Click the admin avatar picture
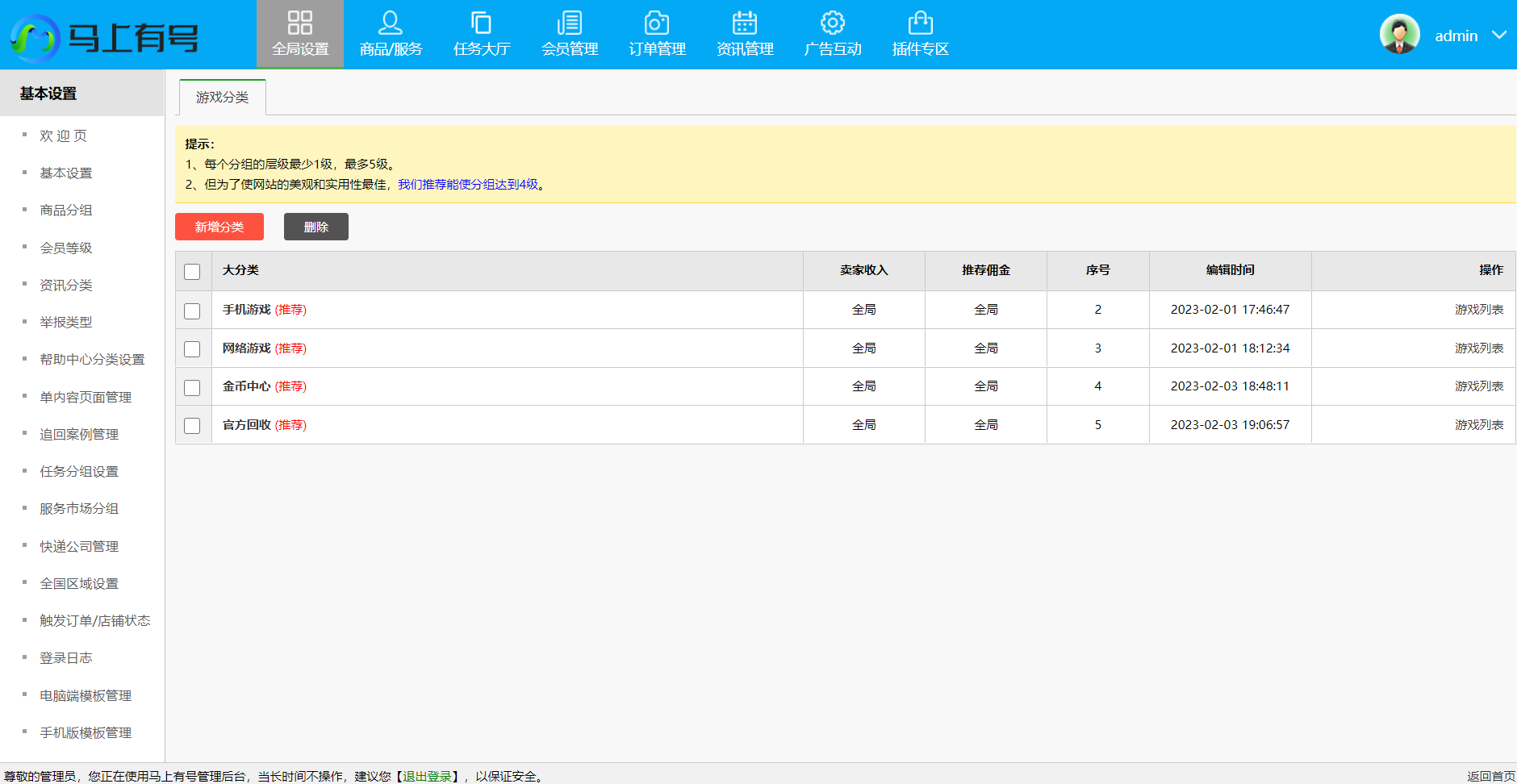The width and height of the screenshot is (1517, 784). point(1399,35)
